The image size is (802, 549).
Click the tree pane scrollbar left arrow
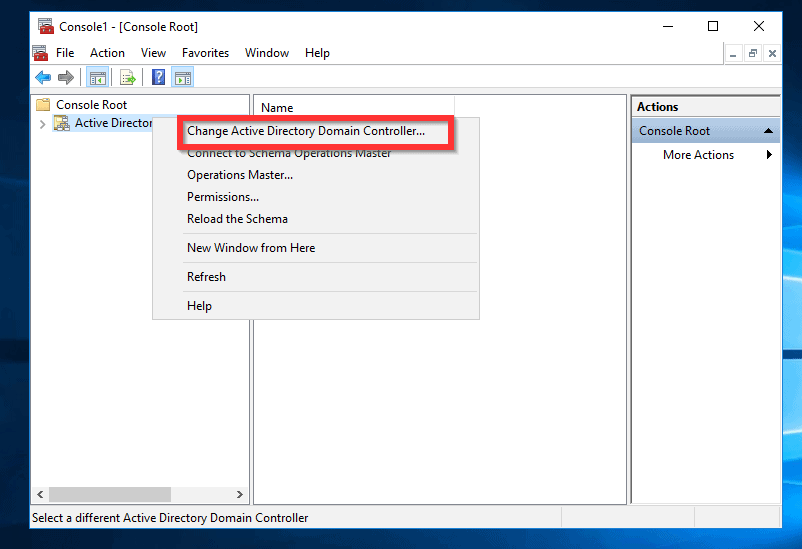pyautogui.click(x=40, y=495)
